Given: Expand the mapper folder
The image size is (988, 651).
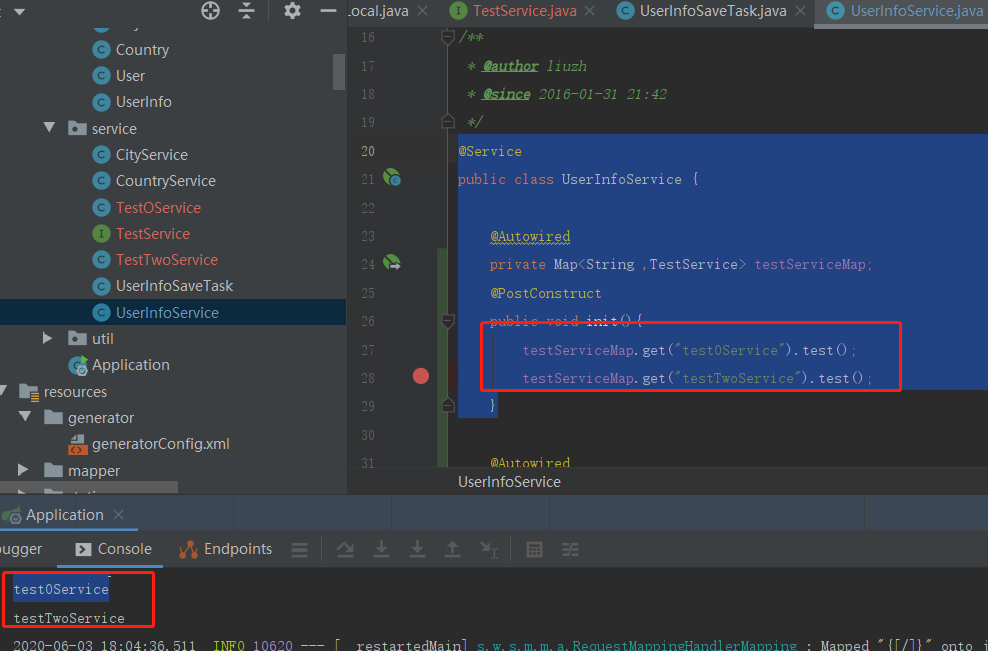Looking at the screenshot, I should [x=23, y=470].
